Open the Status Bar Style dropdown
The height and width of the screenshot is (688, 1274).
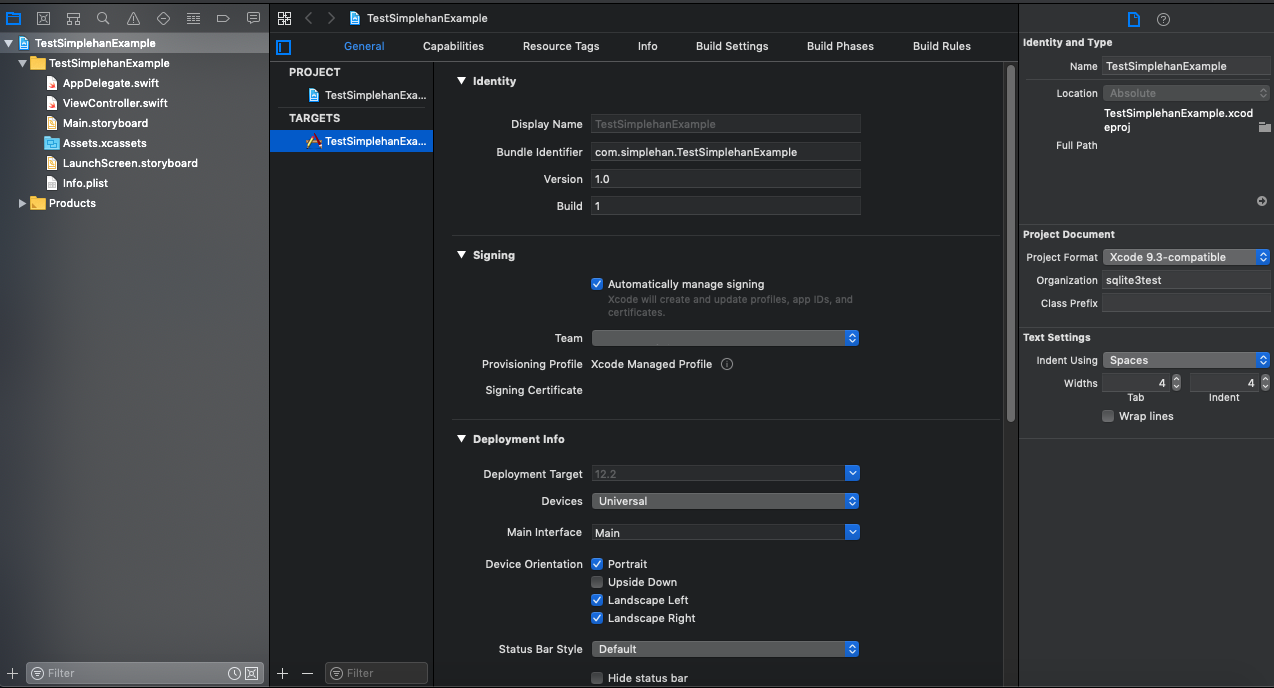pyautogui.click(x=725, y=649)
